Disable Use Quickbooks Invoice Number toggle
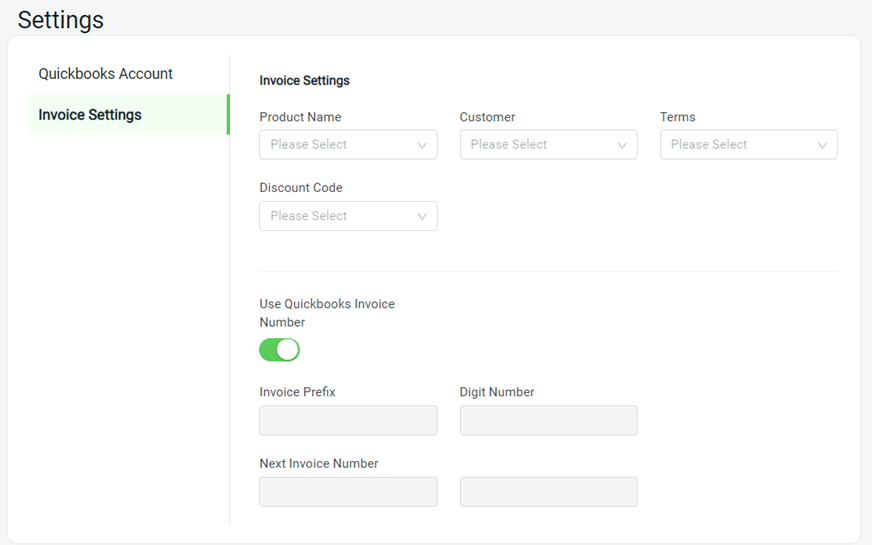 click(279, 350)
